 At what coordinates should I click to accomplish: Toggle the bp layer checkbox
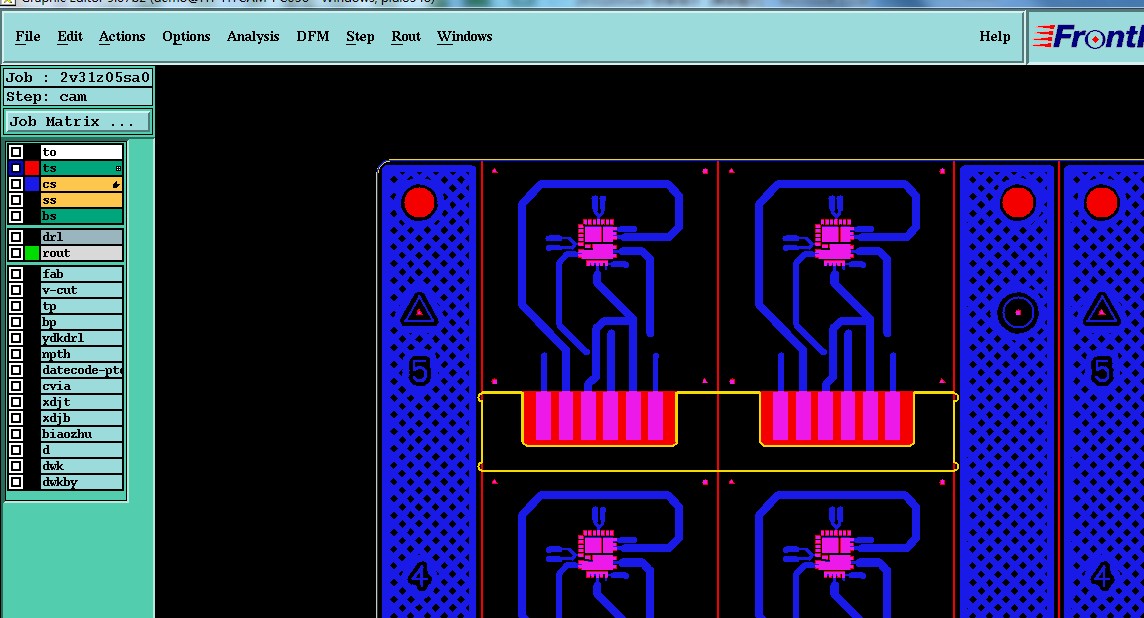16,322
